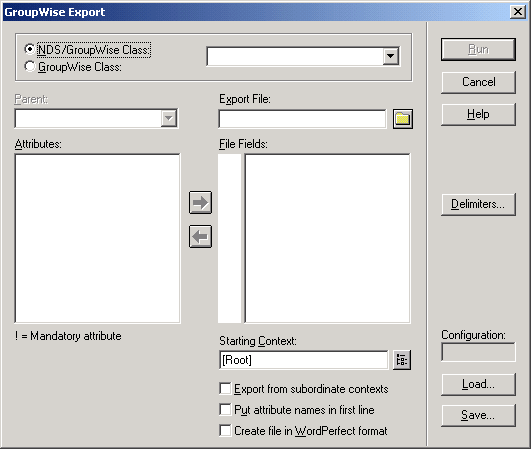Click inside the File Fields list box
The width and height of the screenshot is (531, 449).
(327, 238)
